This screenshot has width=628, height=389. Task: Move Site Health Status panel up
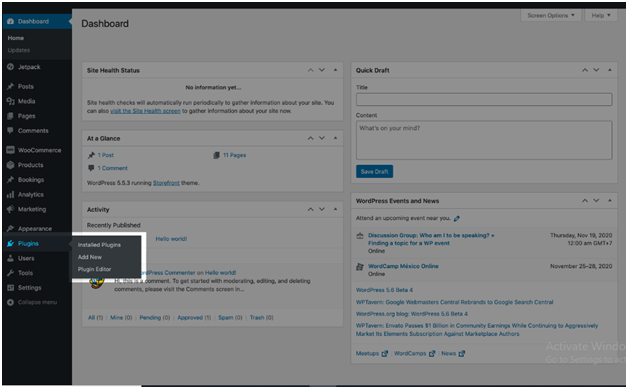tap(310, 70)
